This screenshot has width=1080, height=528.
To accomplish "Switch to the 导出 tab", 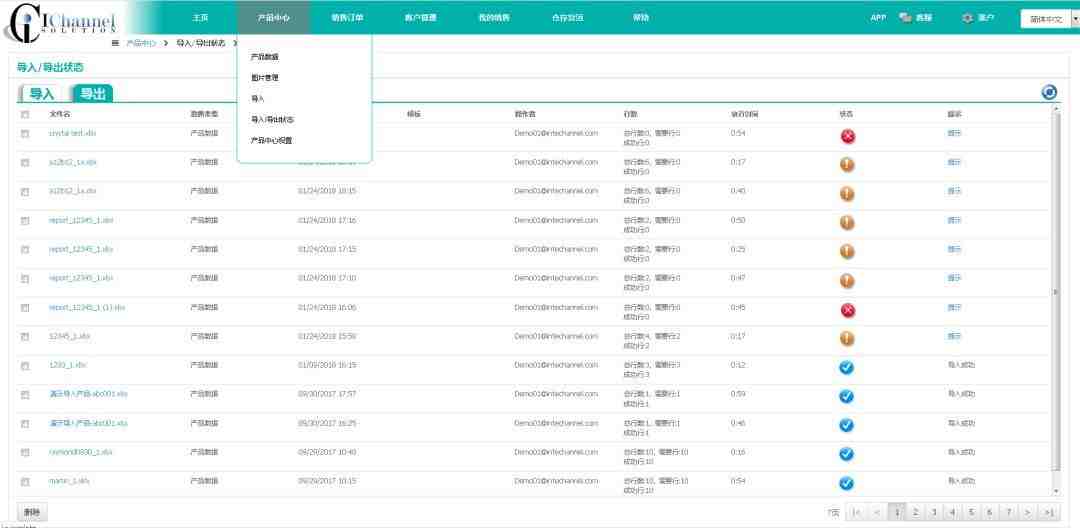I will [92, 94].
